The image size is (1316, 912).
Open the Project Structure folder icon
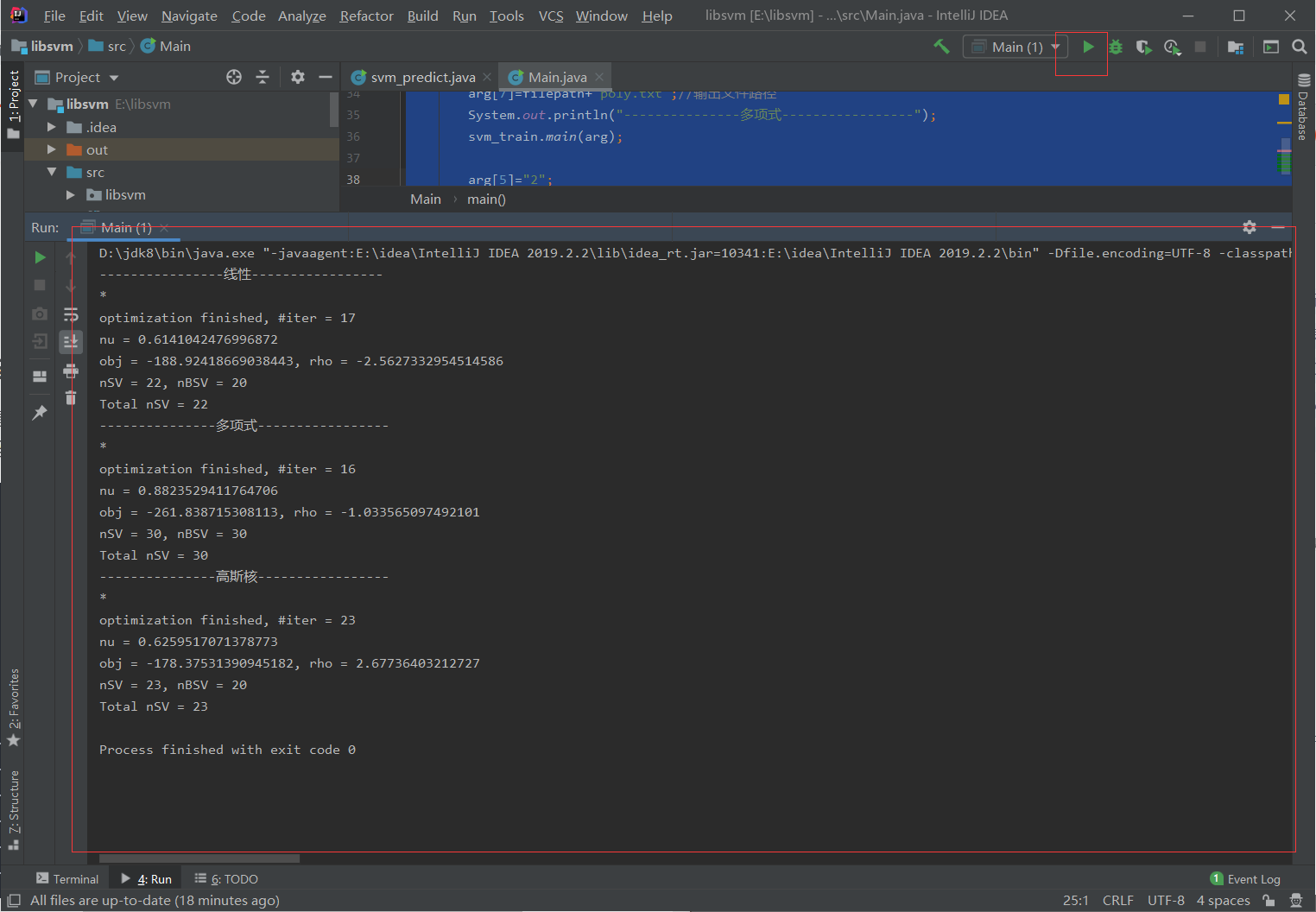1236,47
